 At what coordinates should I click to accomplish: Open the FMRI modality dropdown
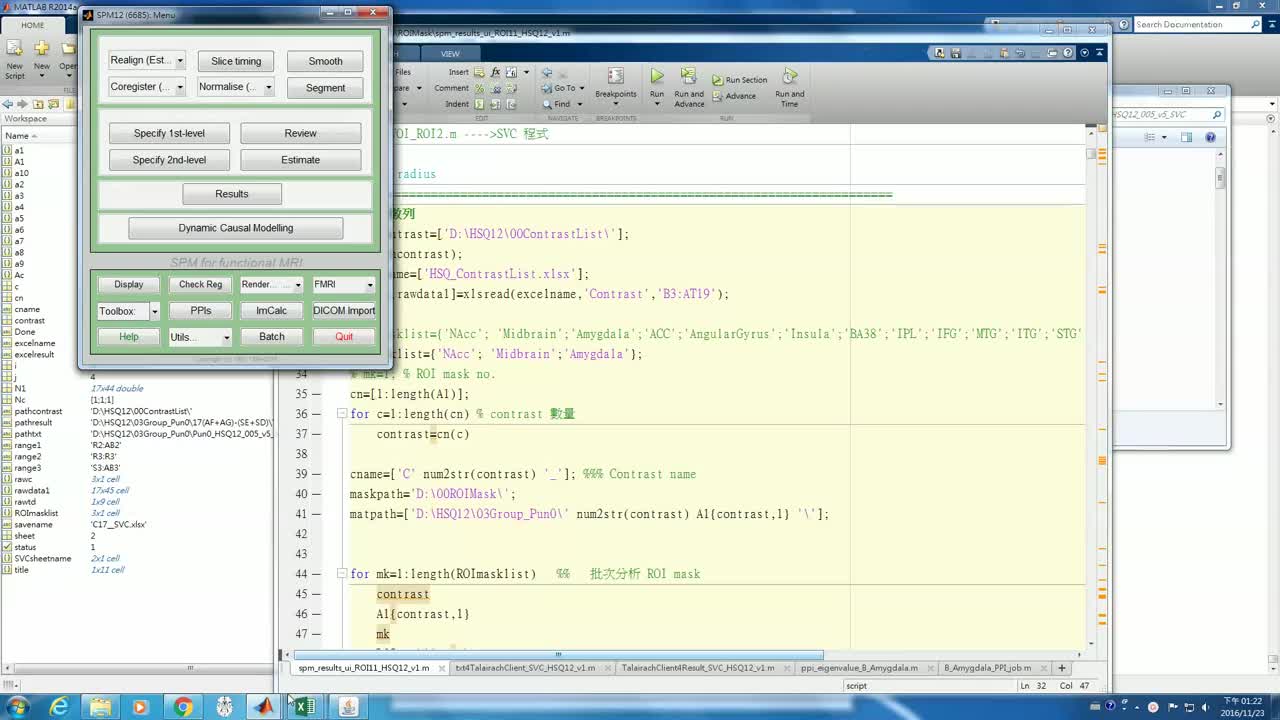tap(344, 285)
